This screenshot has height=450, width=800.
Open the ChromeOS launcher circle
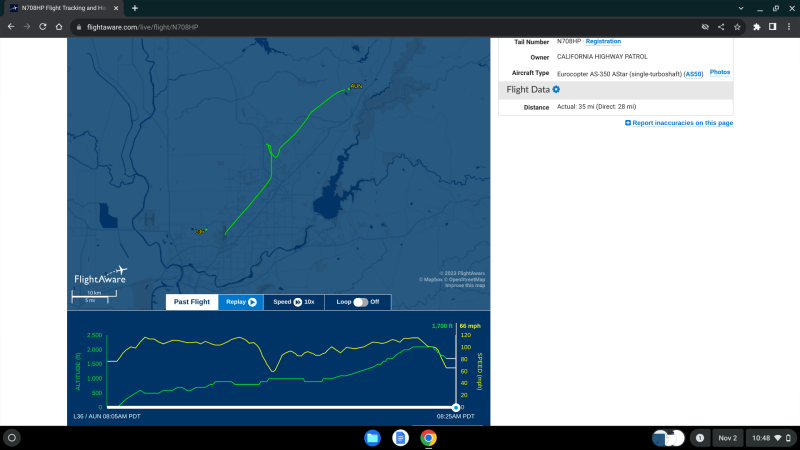click(12, 438)
